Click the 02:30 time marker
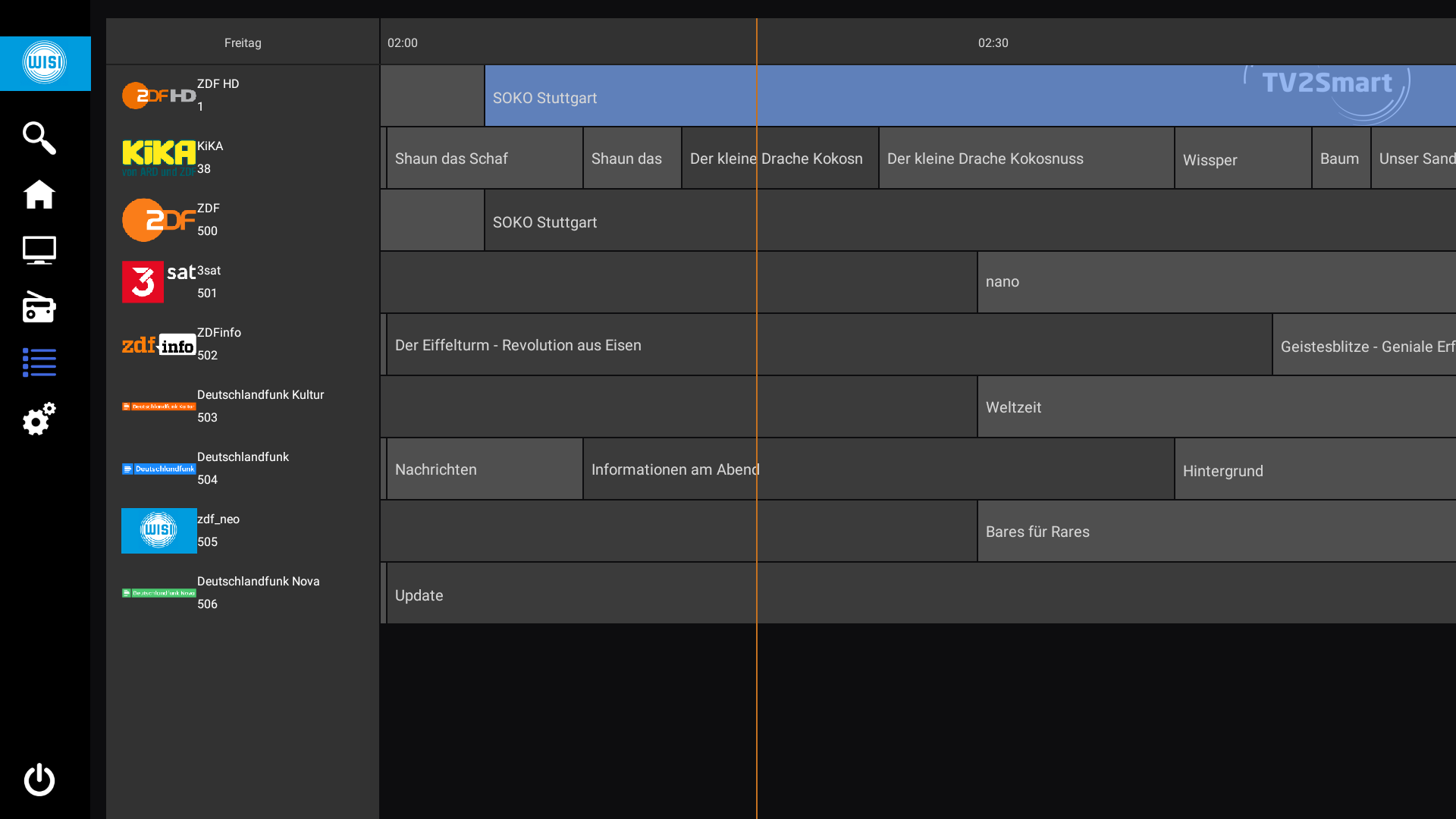The width and height of the screenshot is (1456, 819). (993, 43)
